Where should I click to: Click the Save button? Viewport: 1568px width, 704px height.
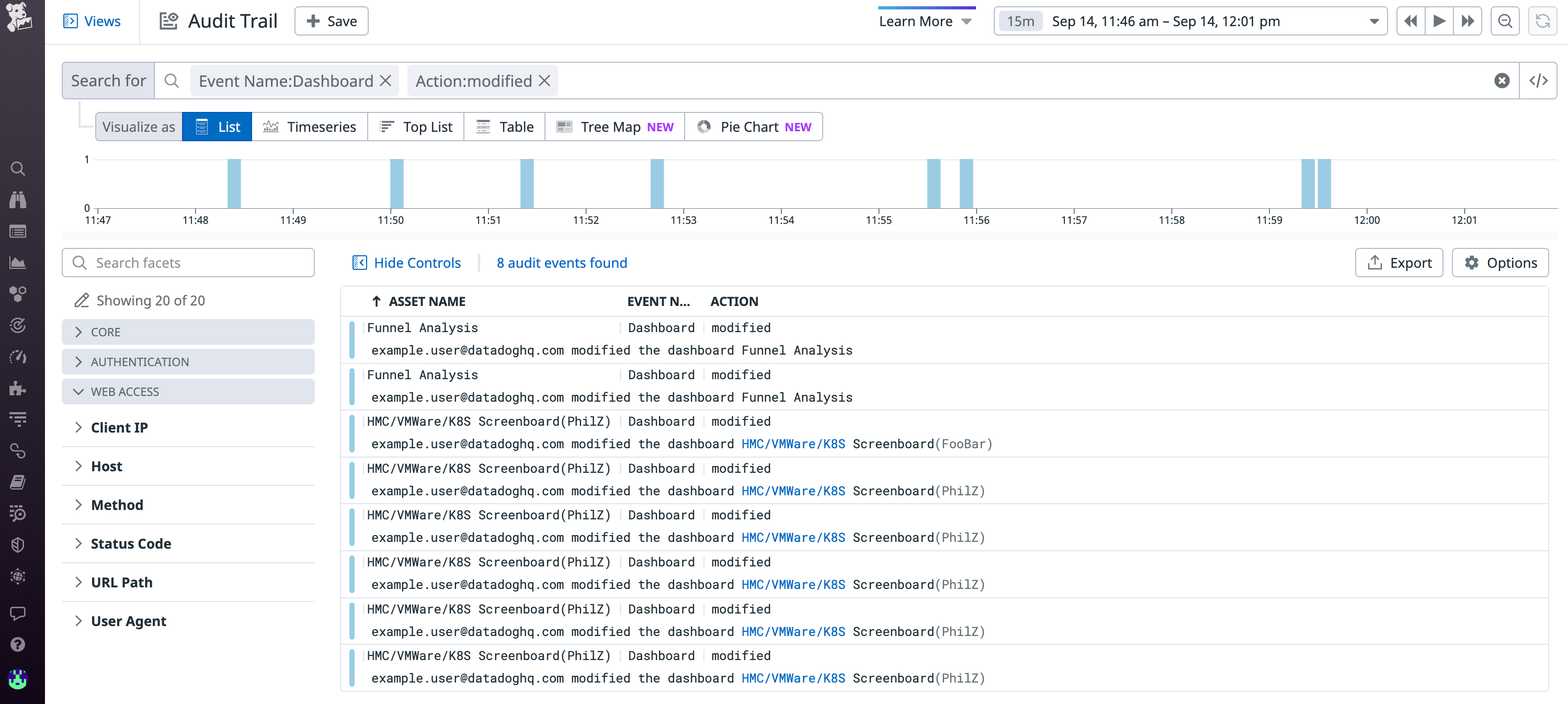[331, 21]
